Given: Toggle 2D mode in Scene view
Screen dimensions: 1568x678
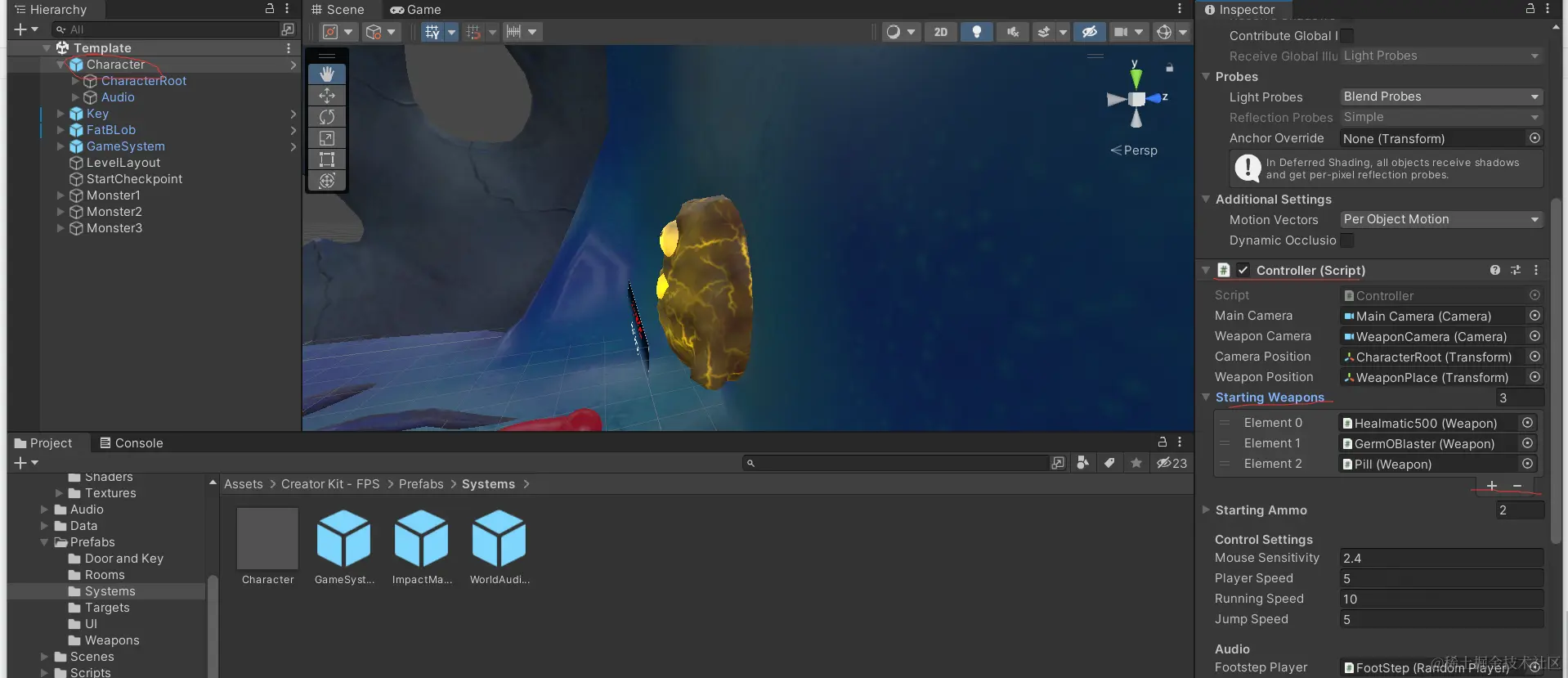Looking at the screenshot, I should [x=941, y=32].
